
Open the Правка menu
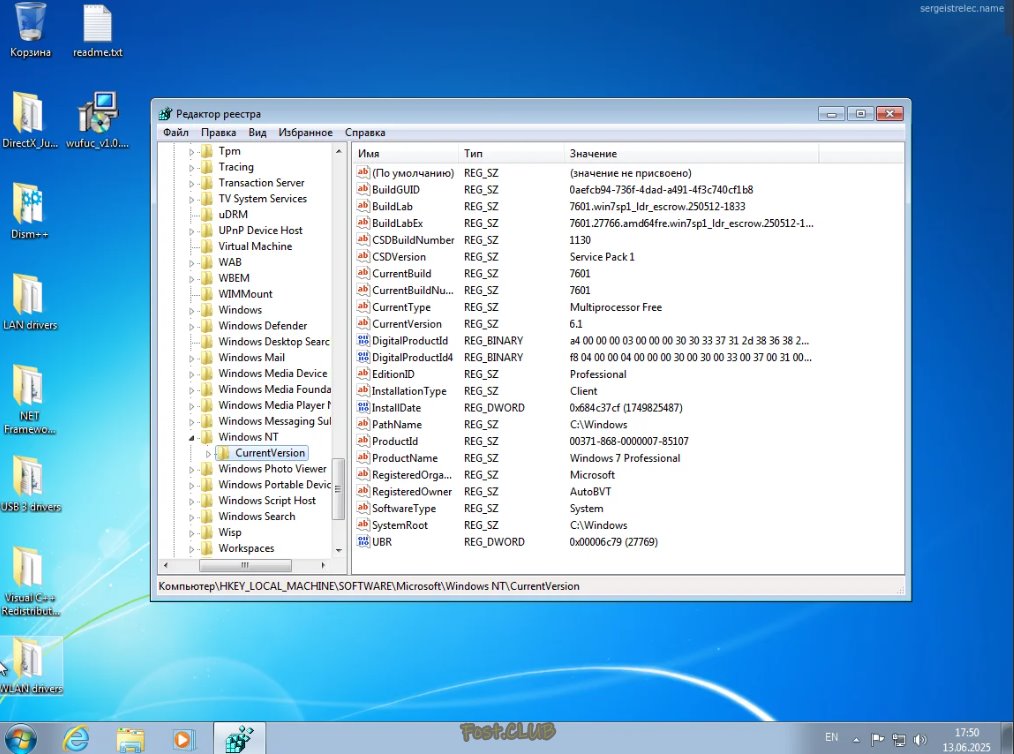click(x=219, y=133)
